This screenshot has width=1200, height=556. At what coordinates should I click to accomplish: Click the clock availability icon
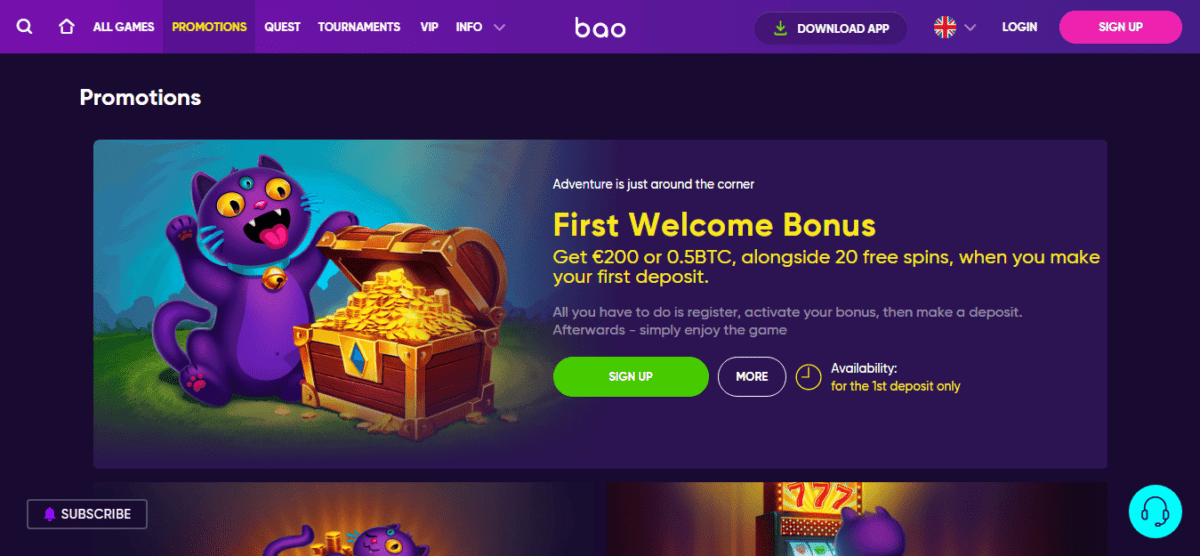808,377
